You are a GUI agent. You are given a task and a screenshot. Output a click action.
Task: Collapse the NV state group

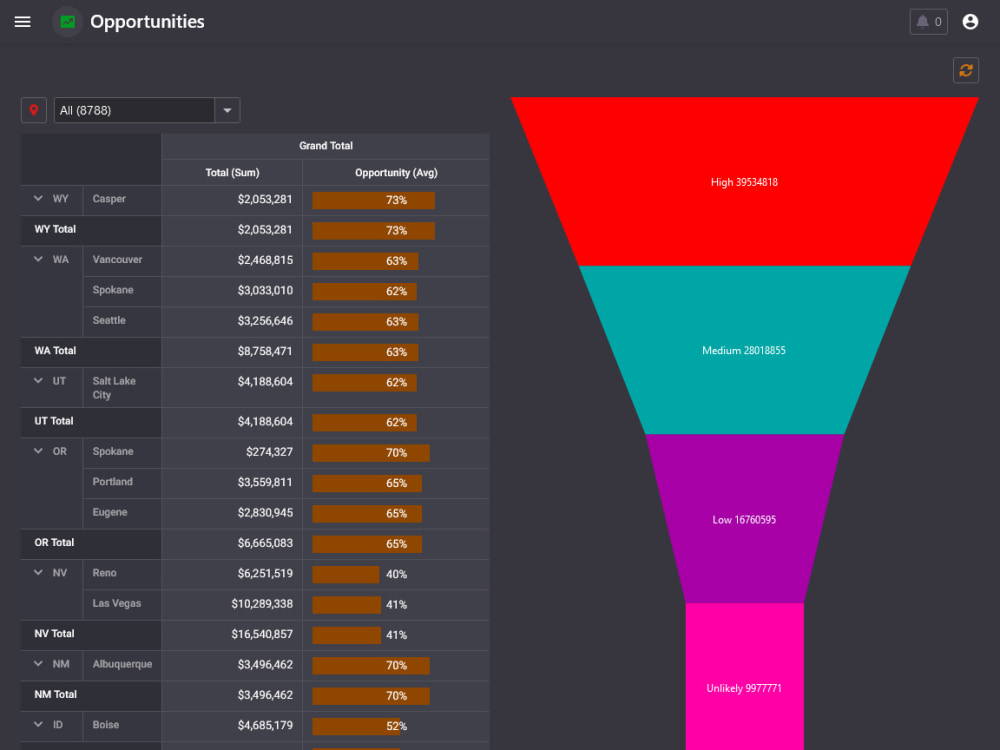point(38,573)
